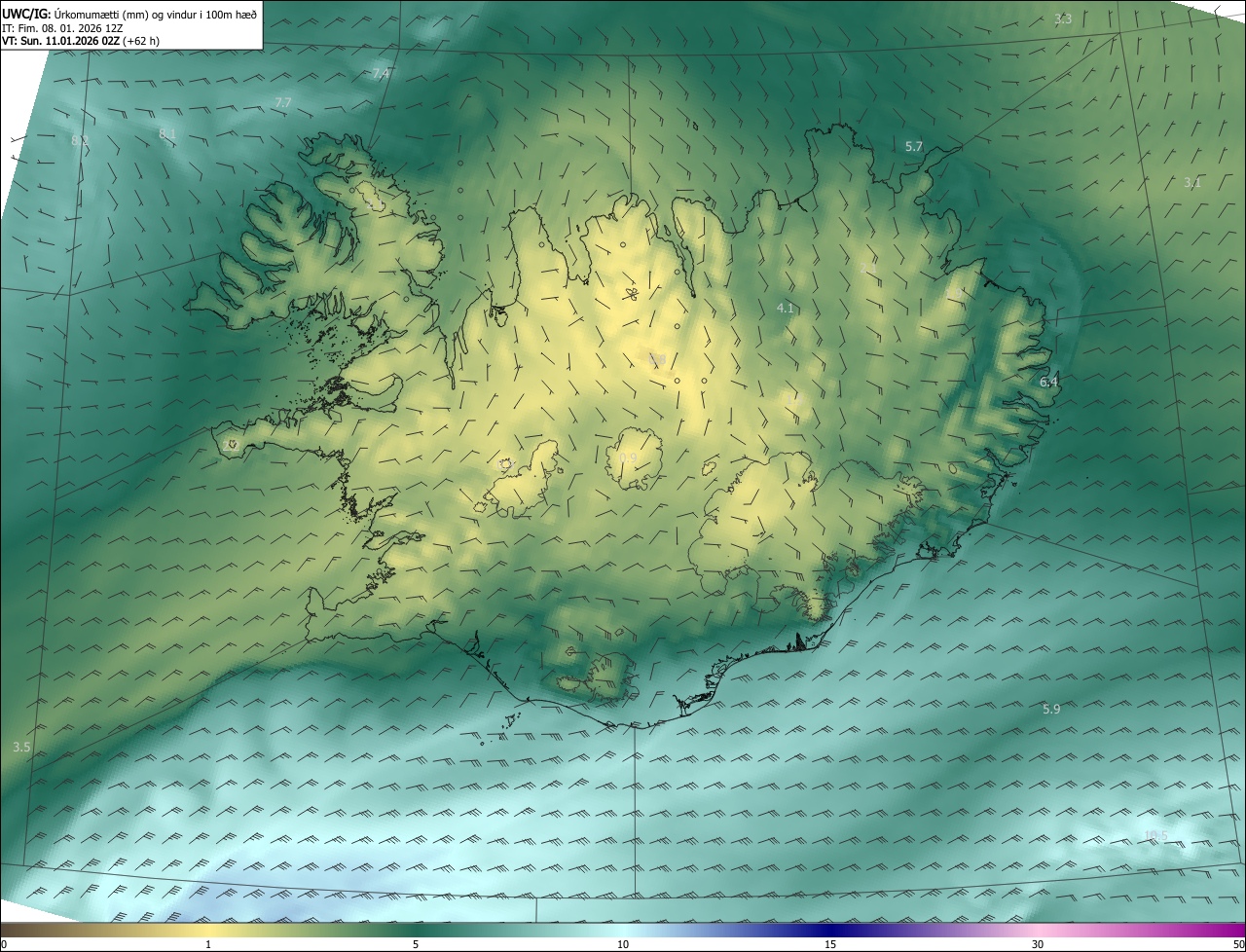The width and height of the screenshot is (1246, 952).
Task: Click the 5.9 value label on the map
Action: (1051, 710)
